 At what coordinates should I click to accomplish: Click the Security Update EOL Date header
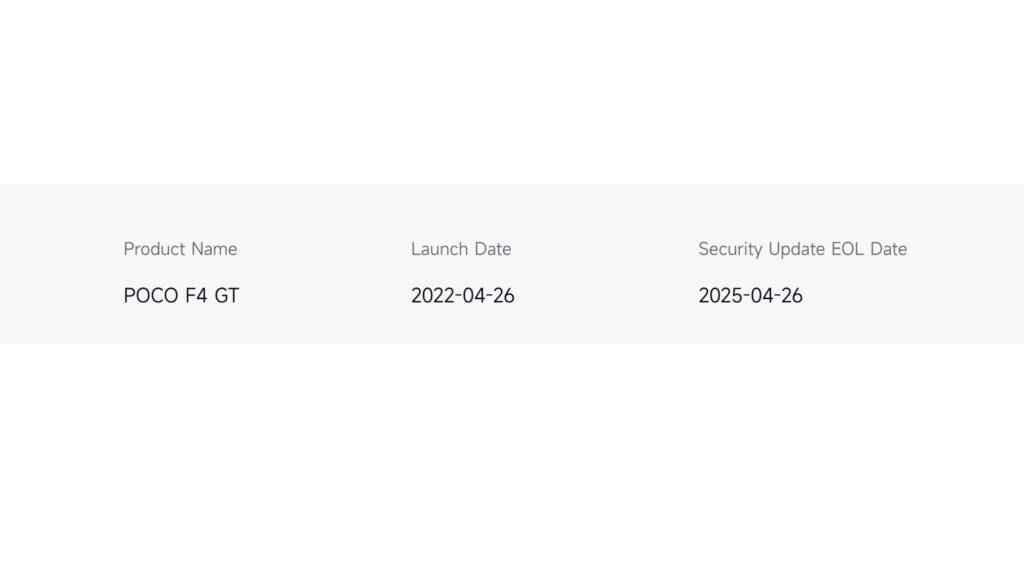pos(803,249)
